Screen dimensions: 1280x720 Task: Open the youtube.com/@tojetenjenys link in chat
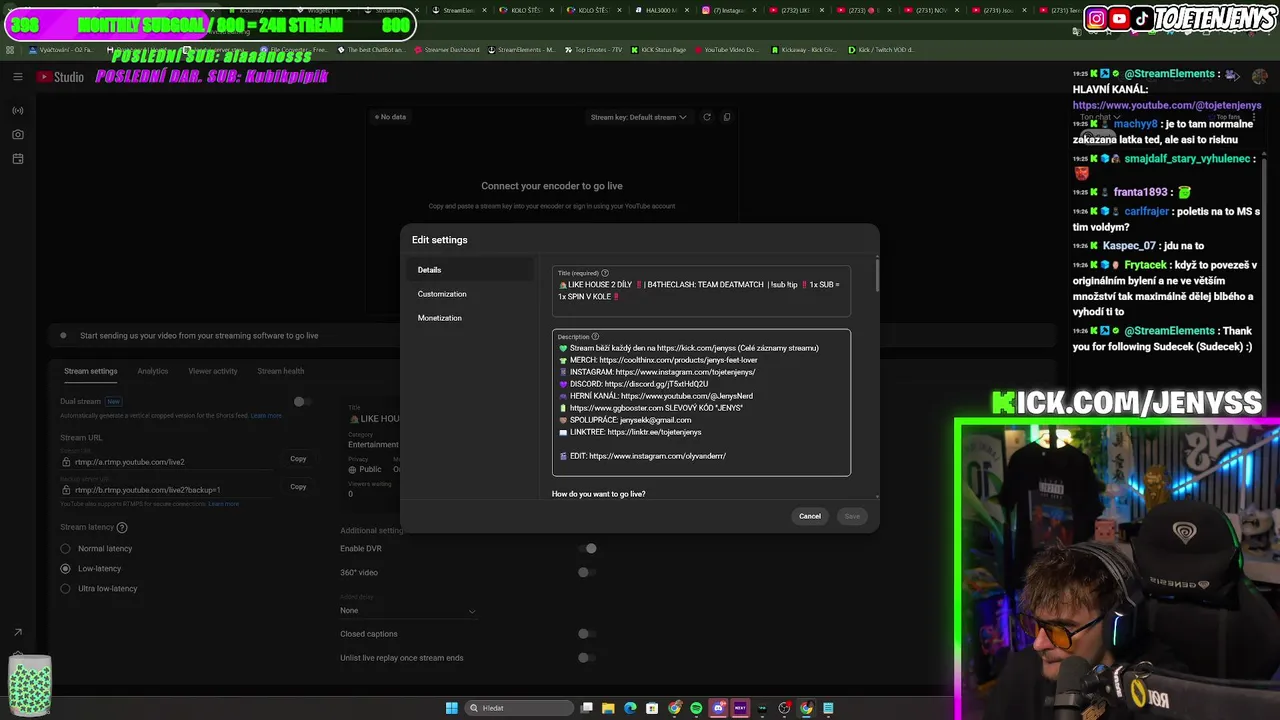[1167, 105]
